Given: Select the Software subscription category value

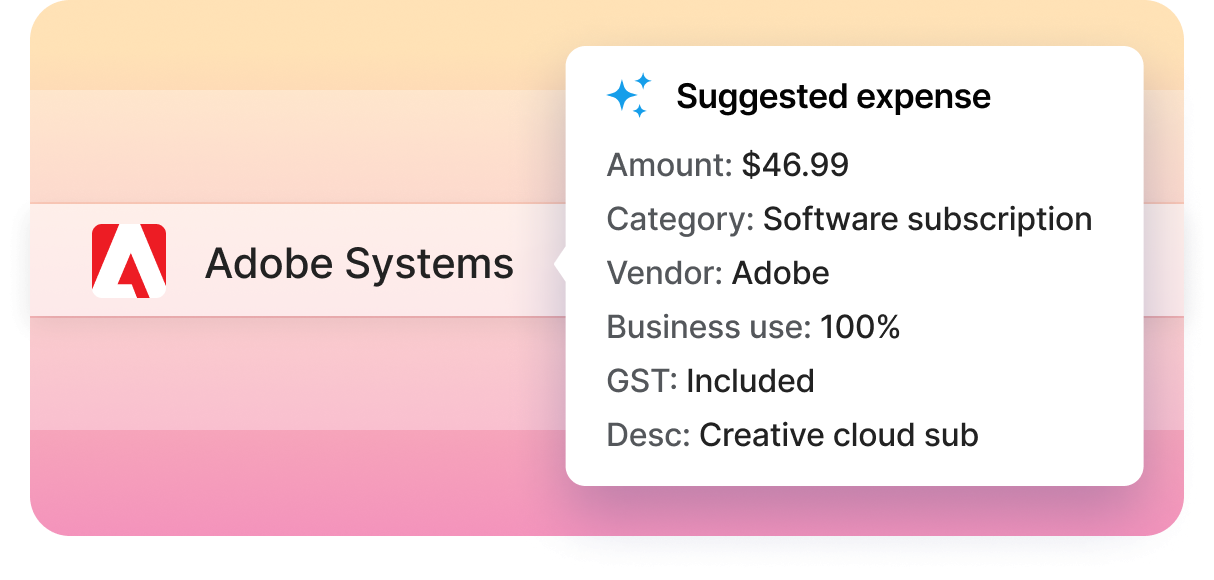Looking at the screenshot, I should click(x=927, y=219).
